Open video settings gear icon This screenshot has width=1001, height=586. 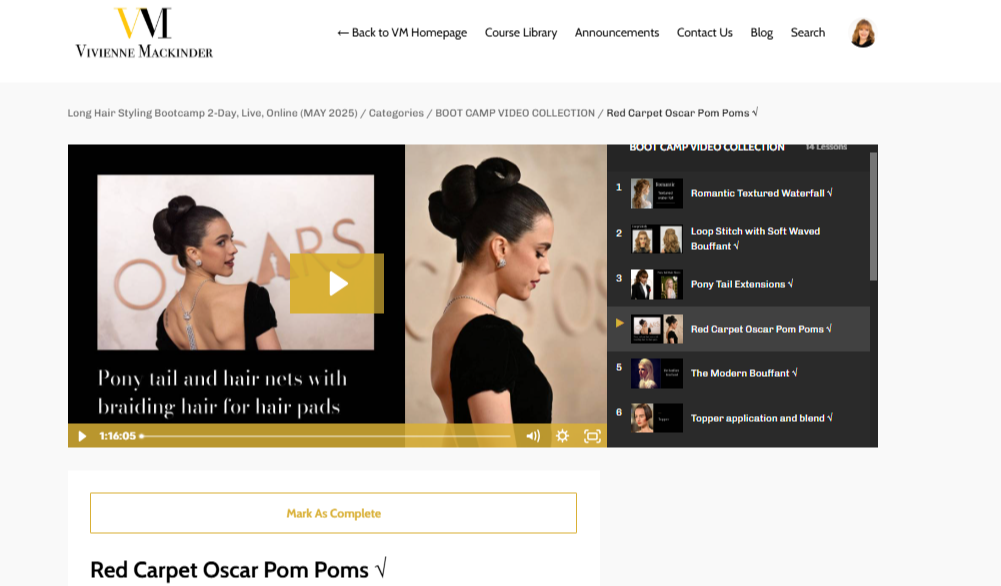tap(562, 436)
